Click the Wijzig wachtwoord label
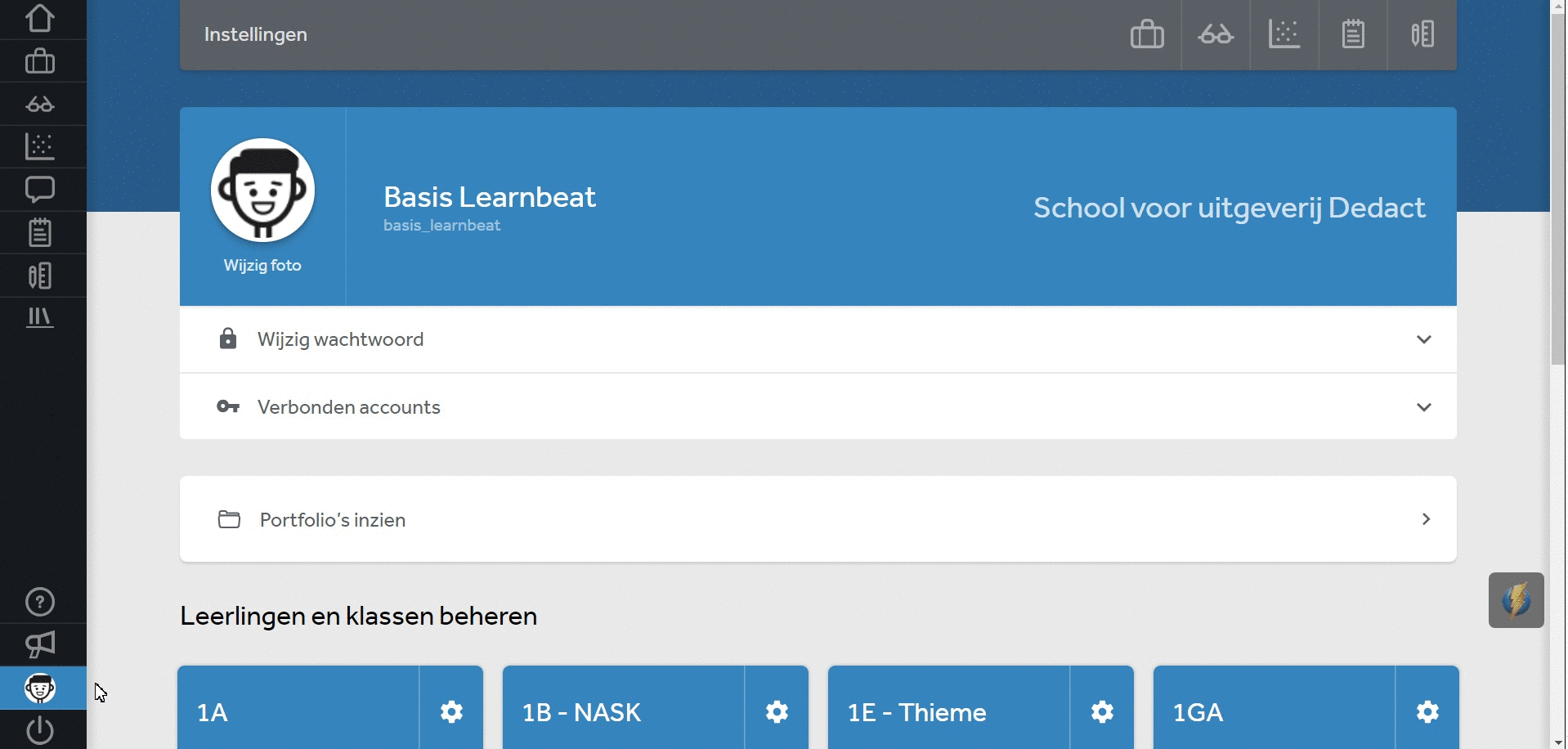 point(341,339)
